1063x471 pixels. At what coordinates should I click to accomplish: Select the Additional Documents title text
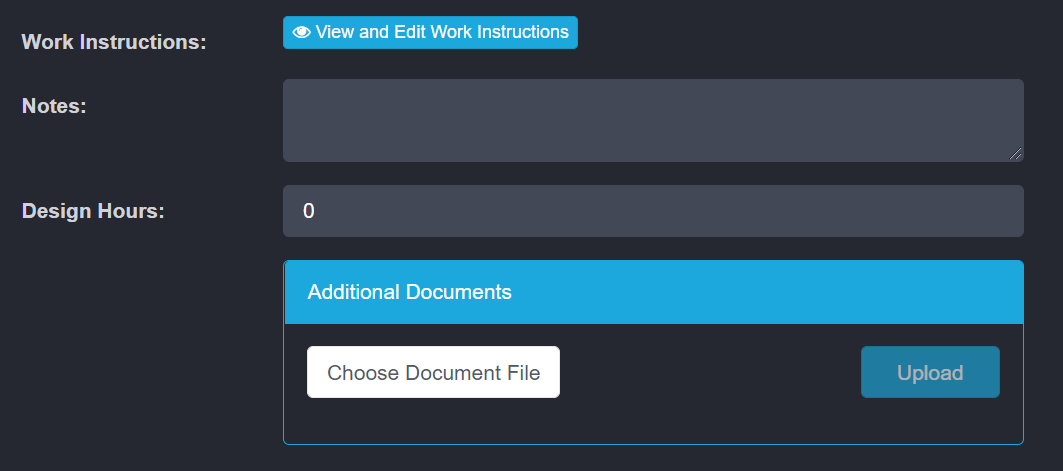point(409,292)
